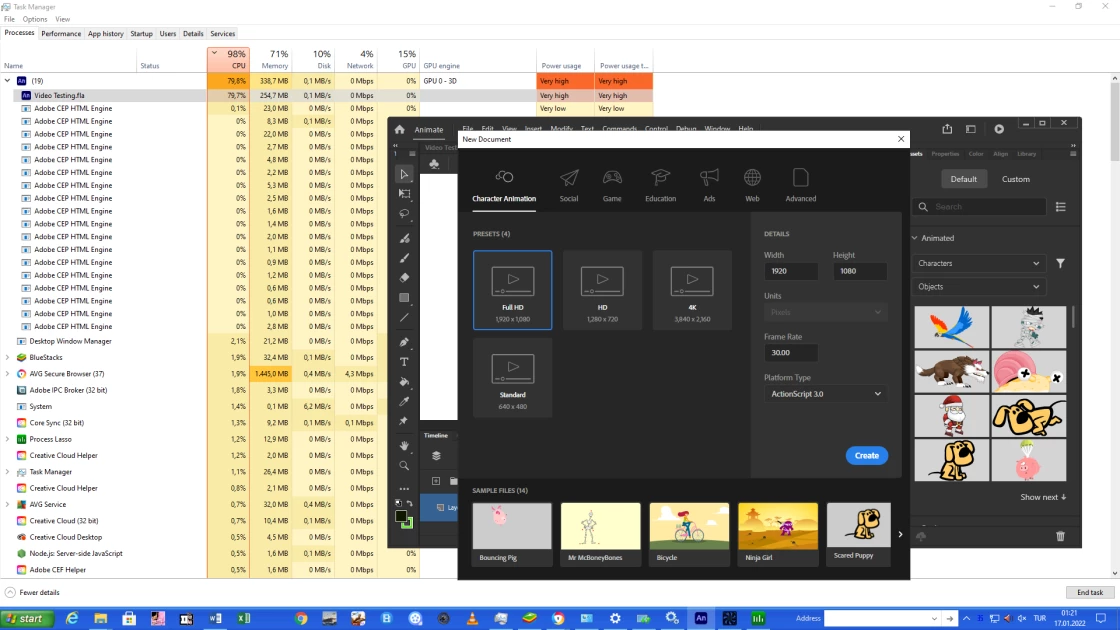
Task: Open the Platform Type ActionScript 3.0 dropdown
Action: 826,394
